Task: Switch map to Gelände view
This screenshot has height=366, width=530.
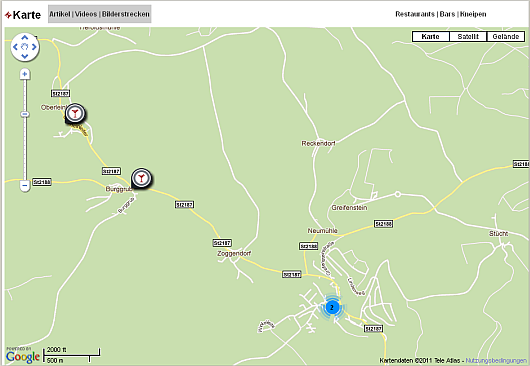Action: click(506, 36)
